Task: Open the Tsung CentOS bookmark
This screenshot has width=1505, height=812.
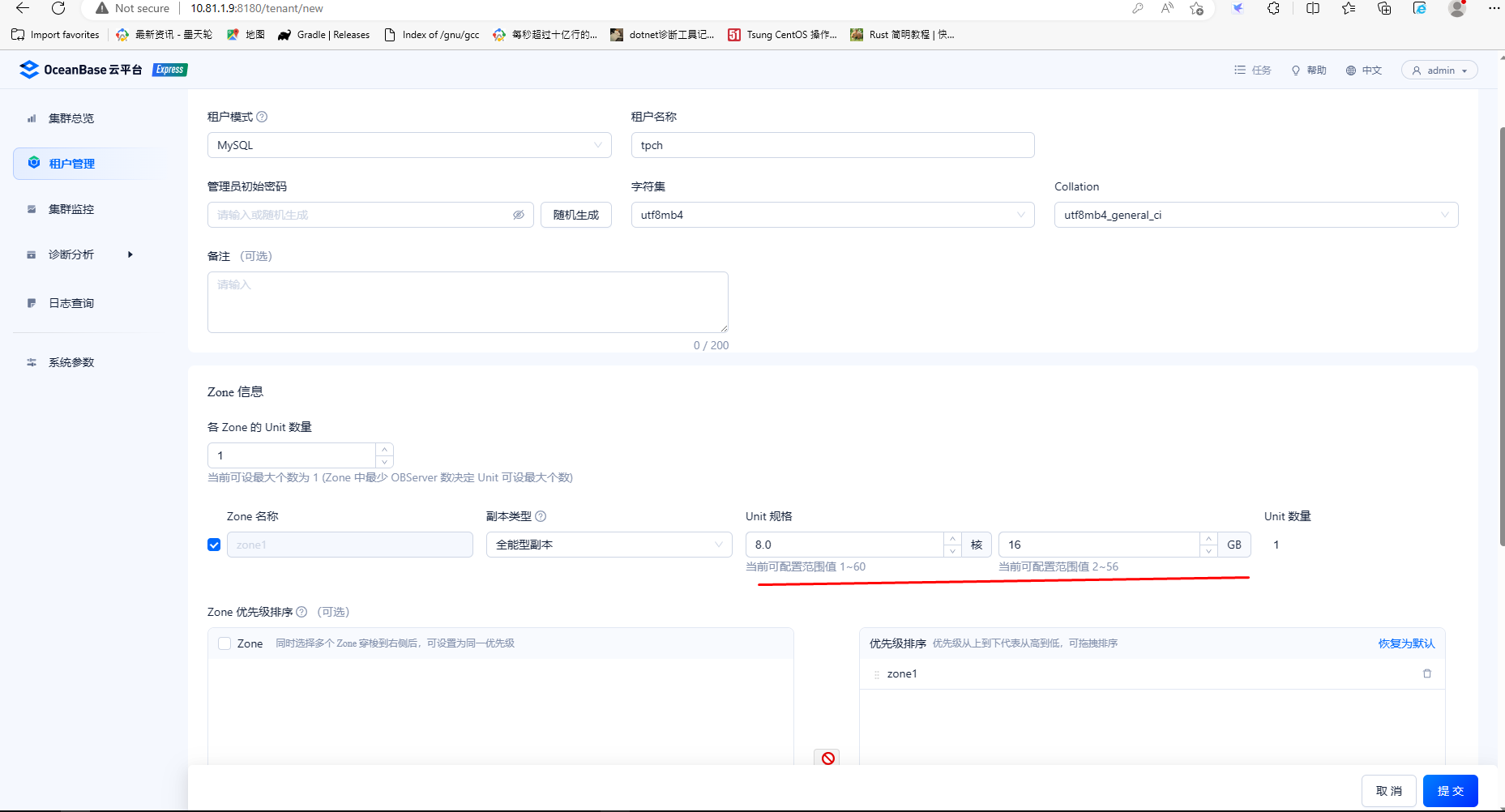Action: click(782, 35)
